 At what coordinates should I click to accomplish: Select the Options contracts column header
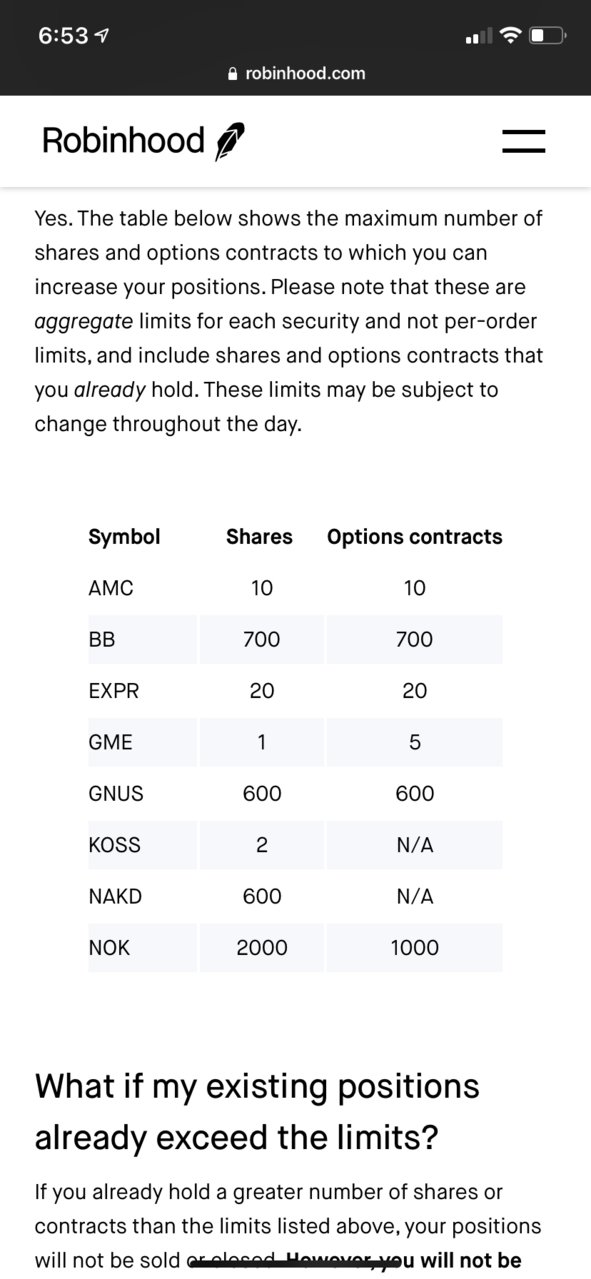tap(414, 537)
